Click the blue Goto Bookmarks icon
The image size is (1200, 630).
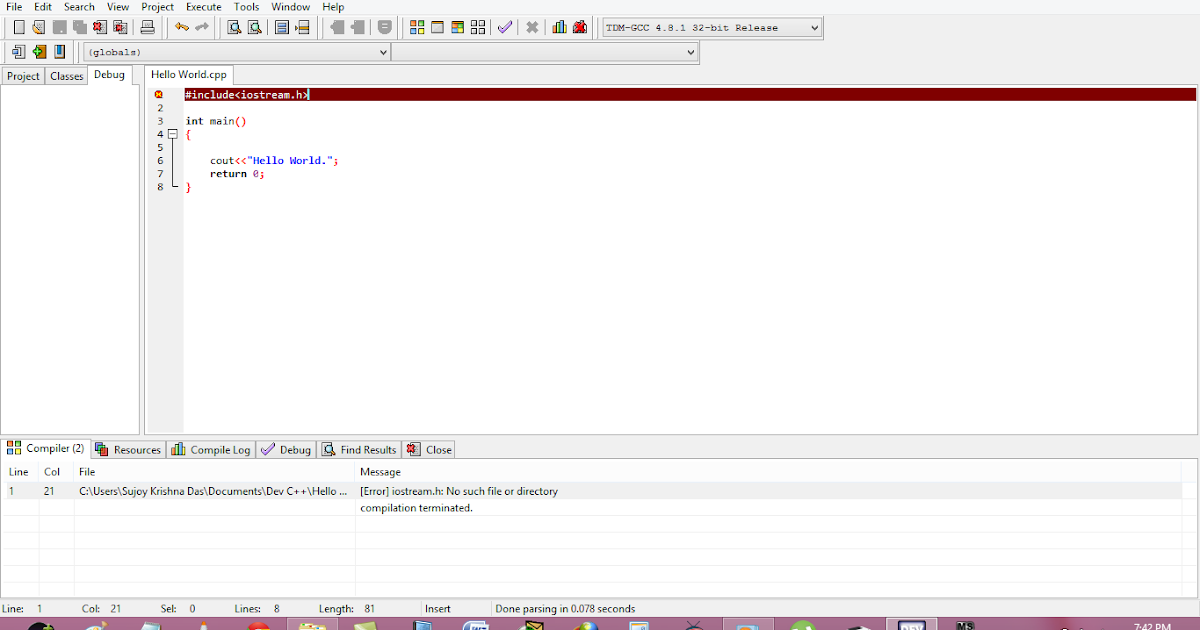pos(59,51)
